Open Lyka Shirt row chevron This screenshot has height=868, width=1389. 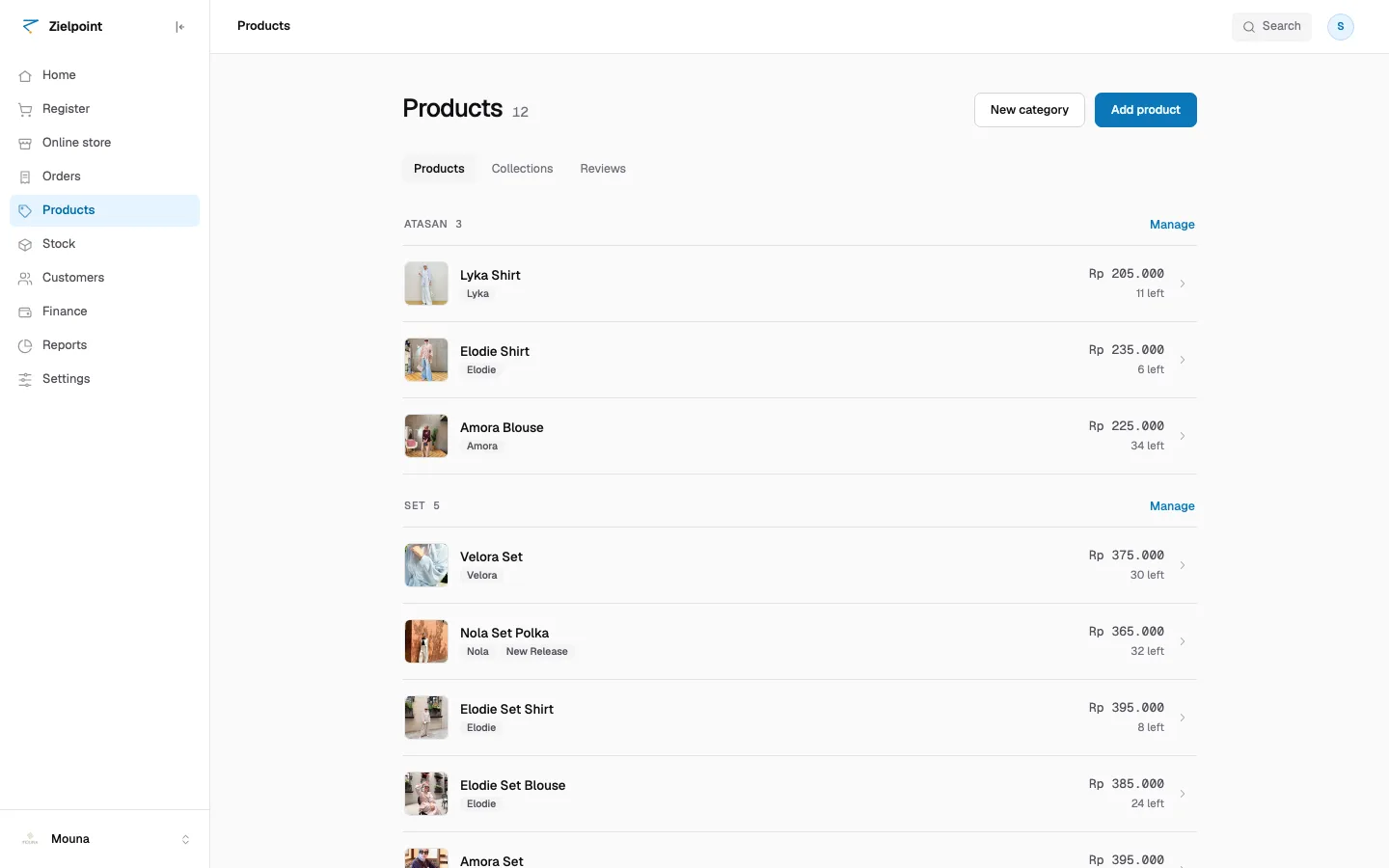point(1183,284)
